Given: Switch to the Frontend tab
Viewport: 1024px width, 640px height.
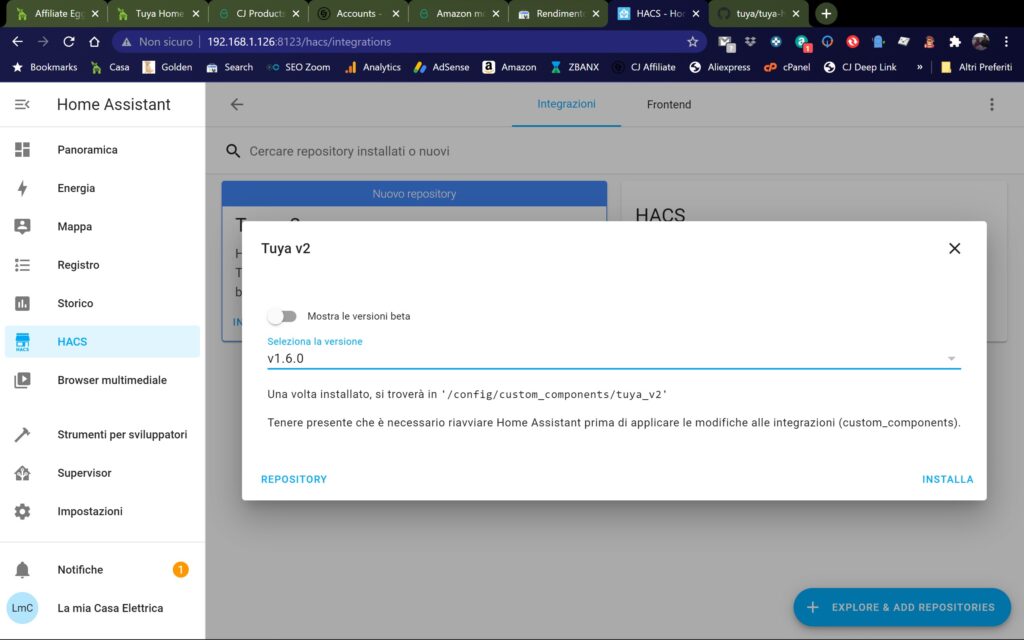Looking at the screenshot, I should point(668,104).
